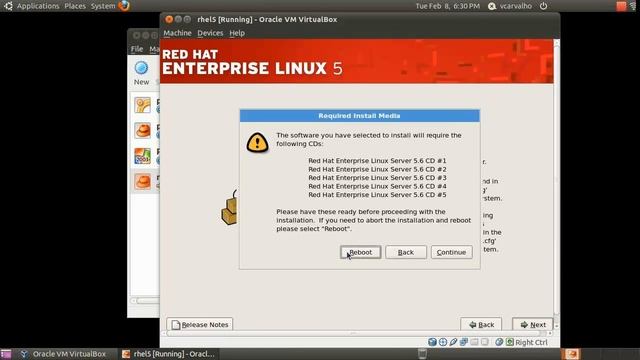
Task: Click the Reboot button in the dialog
Action: point(360,252)
